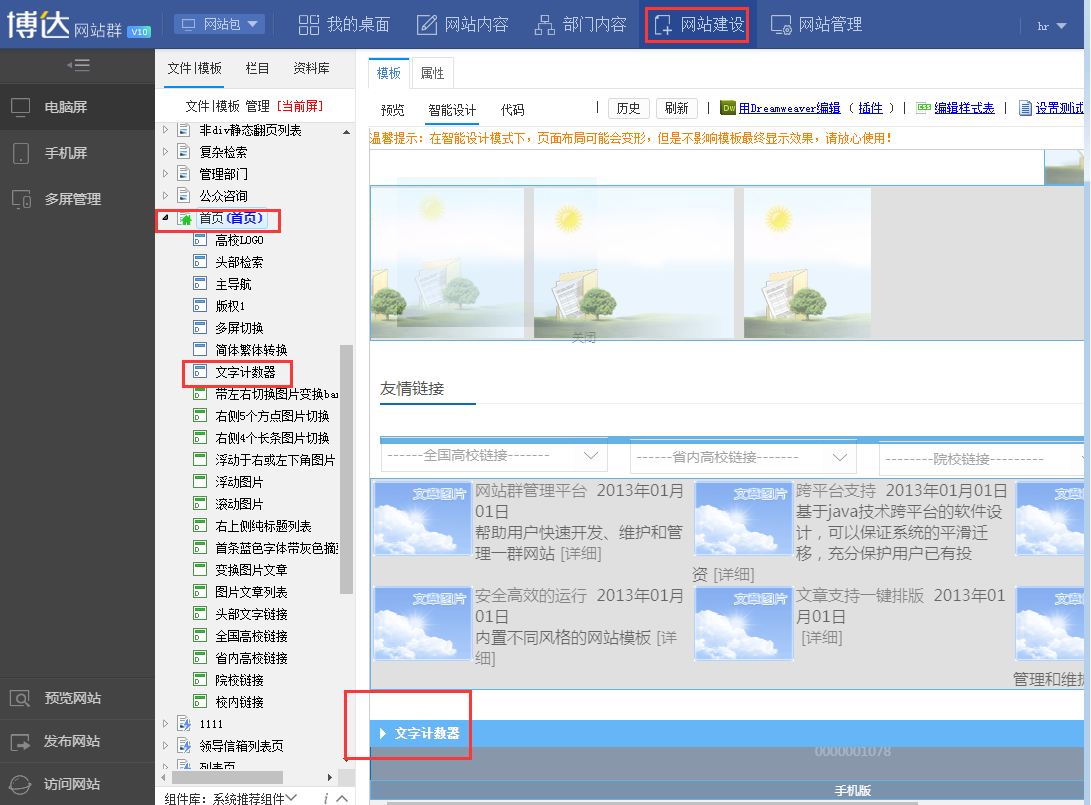Select 文字计数器 tree item
Image resolution: width=1091 pixels, height=805 pixels.
[x=245, y=372]
